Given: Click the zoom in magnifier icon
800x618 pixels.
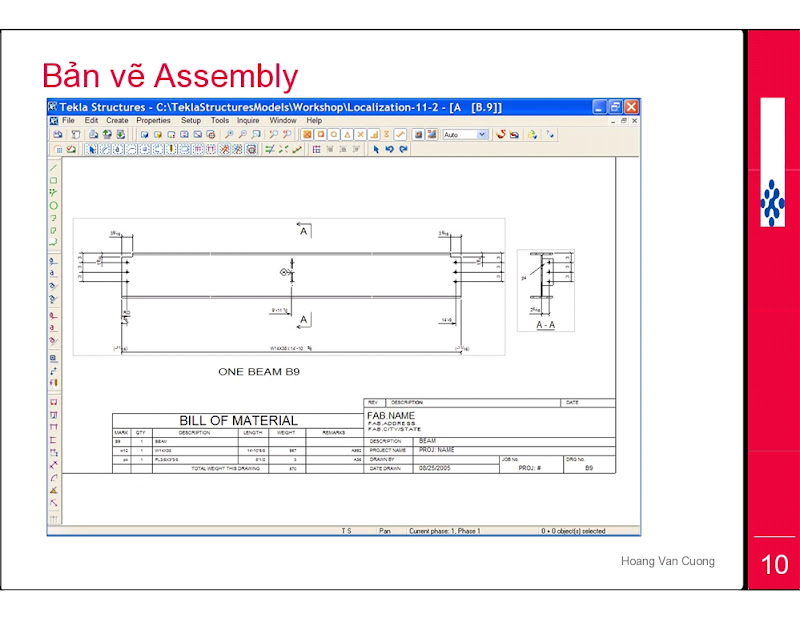Looking at the screenshot, I should coord(230,135).
